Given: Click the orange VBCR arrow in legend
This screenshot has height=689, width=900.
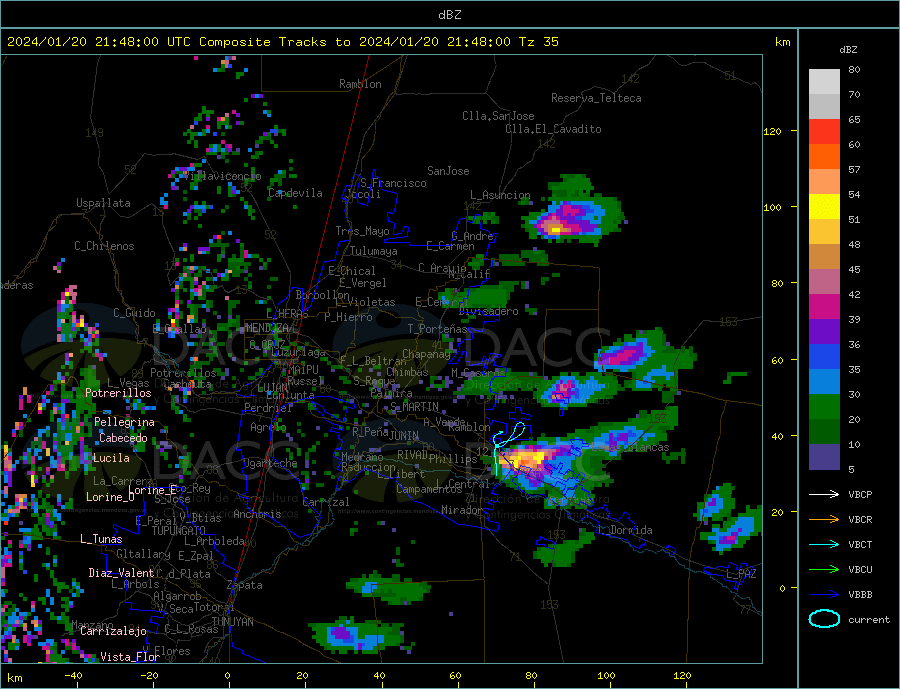Looking at the screenshot, I should [824, 520].
